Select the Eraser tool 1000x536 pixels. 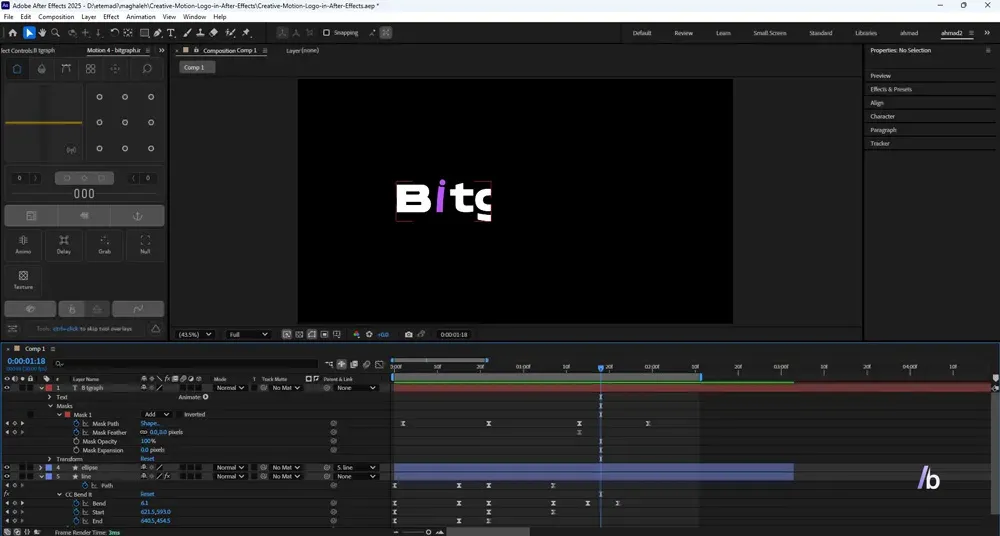coord(214,33)
